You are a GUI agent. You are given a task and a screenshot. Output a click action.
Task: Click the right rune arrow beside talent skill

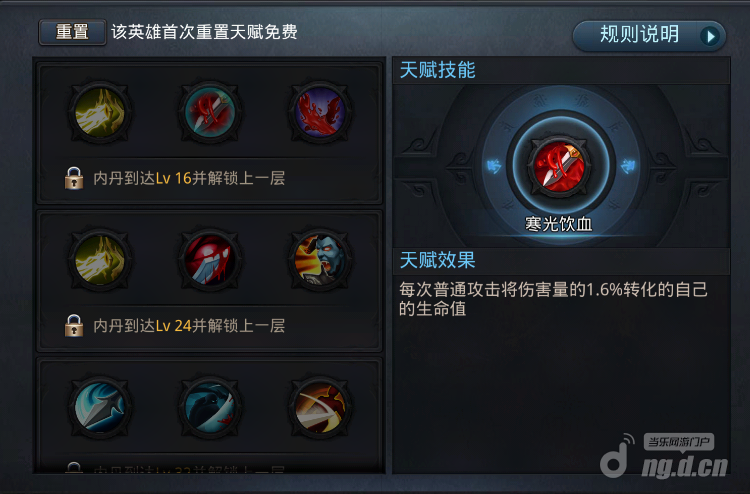[x=627, y=166]
